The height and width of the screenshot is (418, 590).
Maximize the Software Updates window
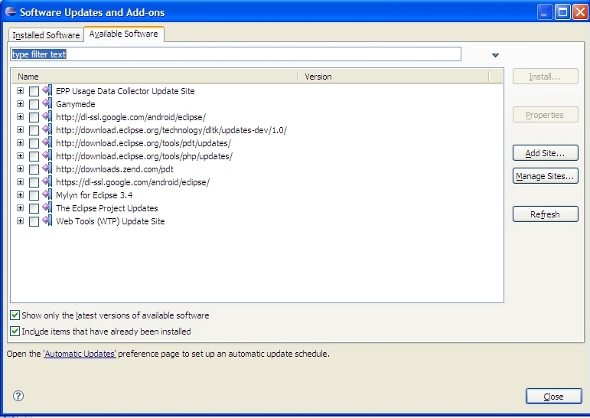pyautogui.click(x=563, y=12)
